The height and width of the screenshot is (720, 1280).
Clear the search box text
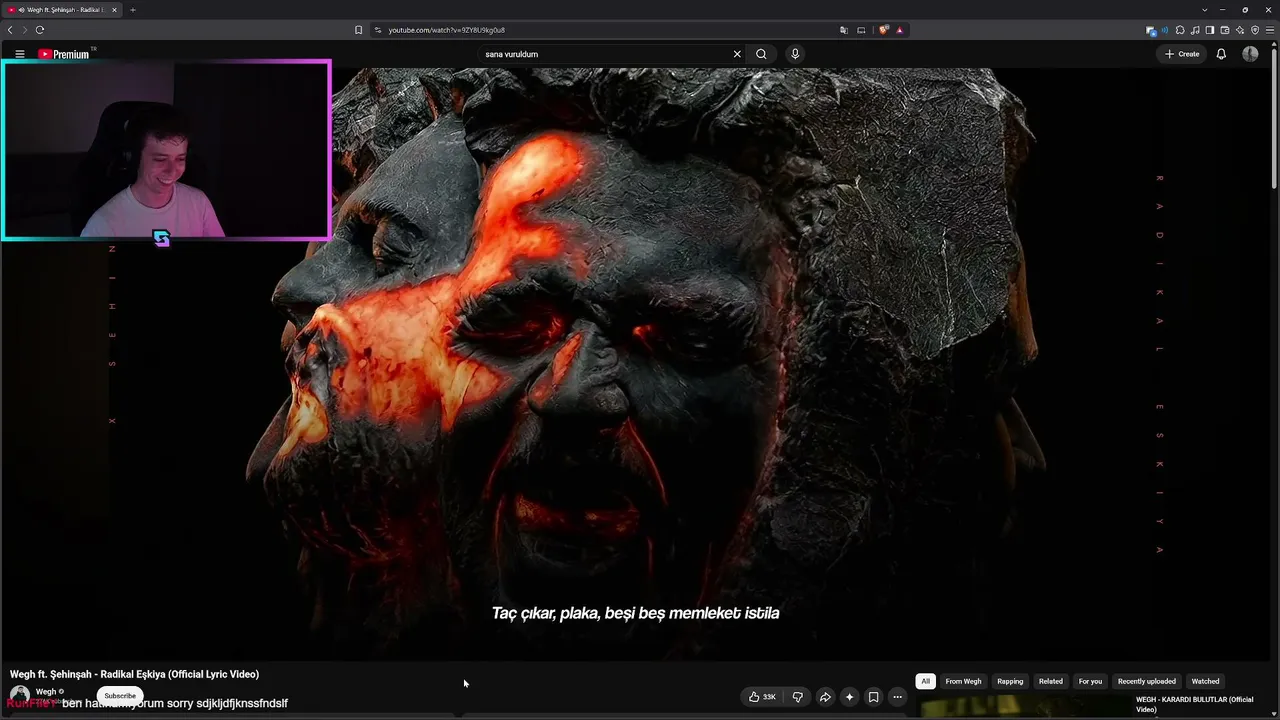click(737, 54)
